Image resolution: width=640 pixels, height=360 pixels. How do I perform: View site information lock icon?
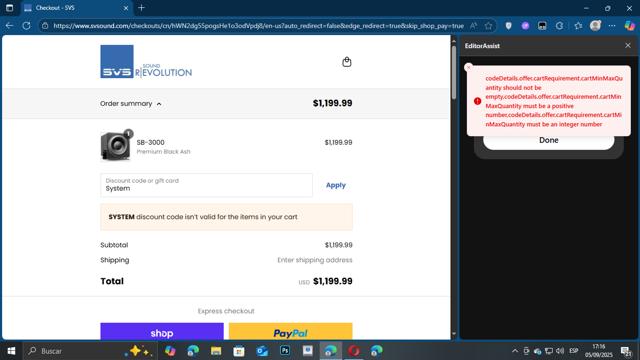tap(45, 26)
